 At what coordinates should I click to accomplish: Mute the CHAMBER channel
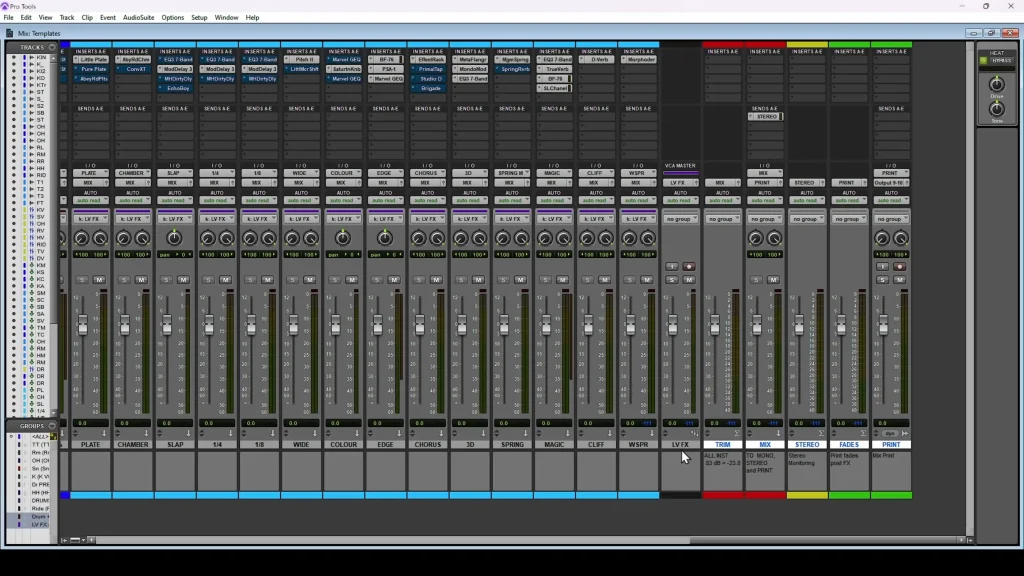[141, 280]
